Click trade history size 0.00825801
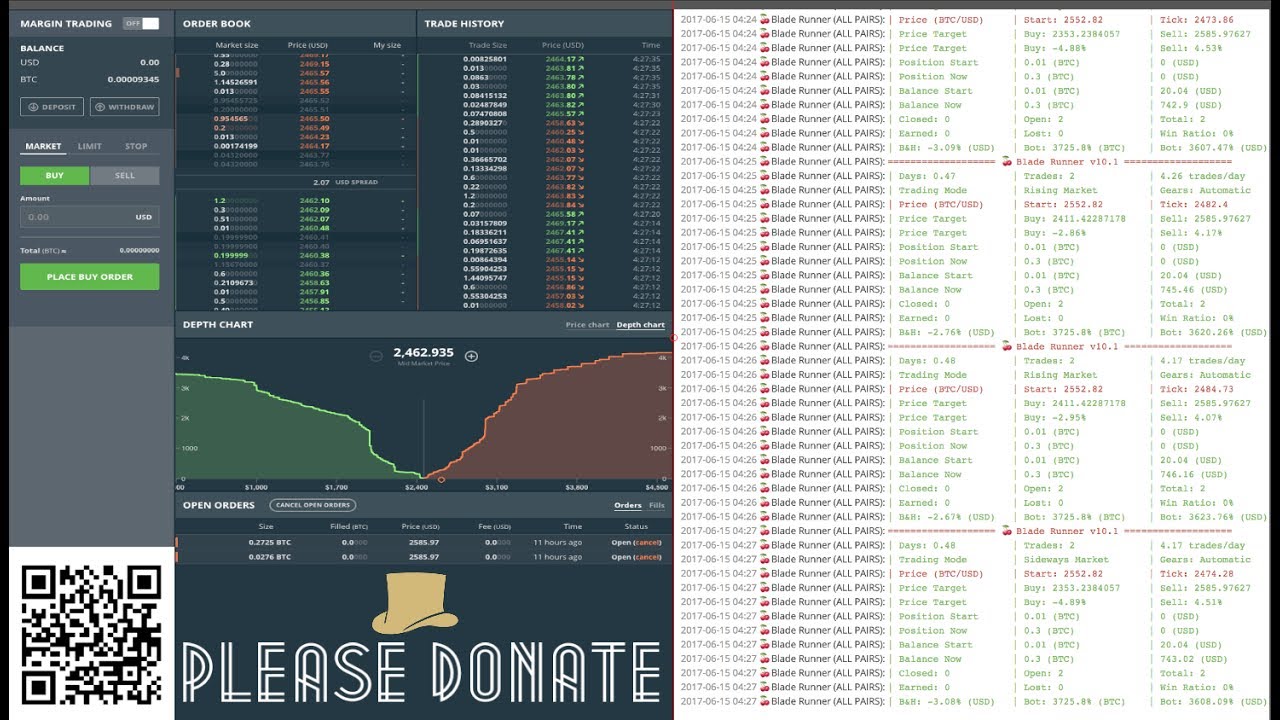The image size is (1280, 720). pos(485,59)
